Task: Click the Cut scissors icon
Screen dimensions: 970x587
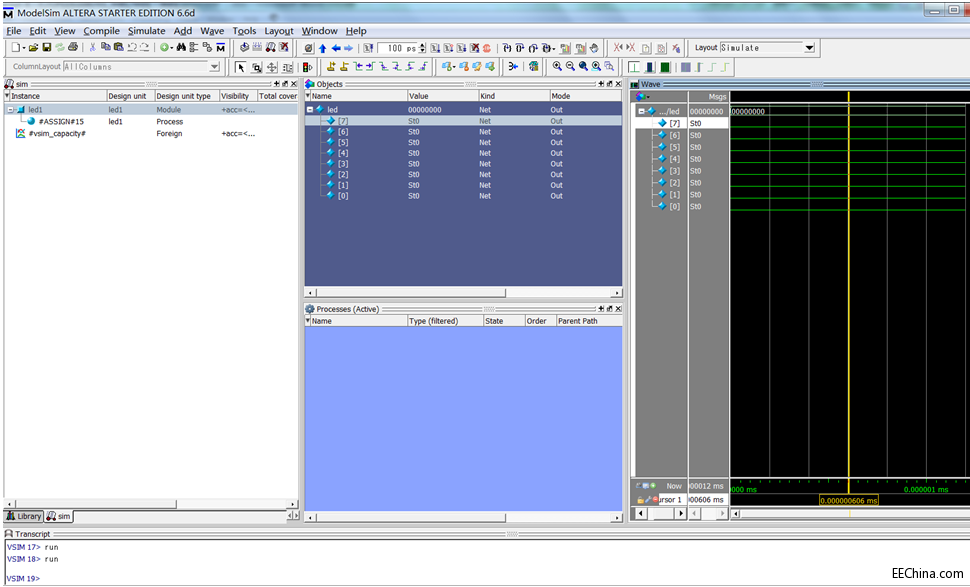Action: pos(92,47)
